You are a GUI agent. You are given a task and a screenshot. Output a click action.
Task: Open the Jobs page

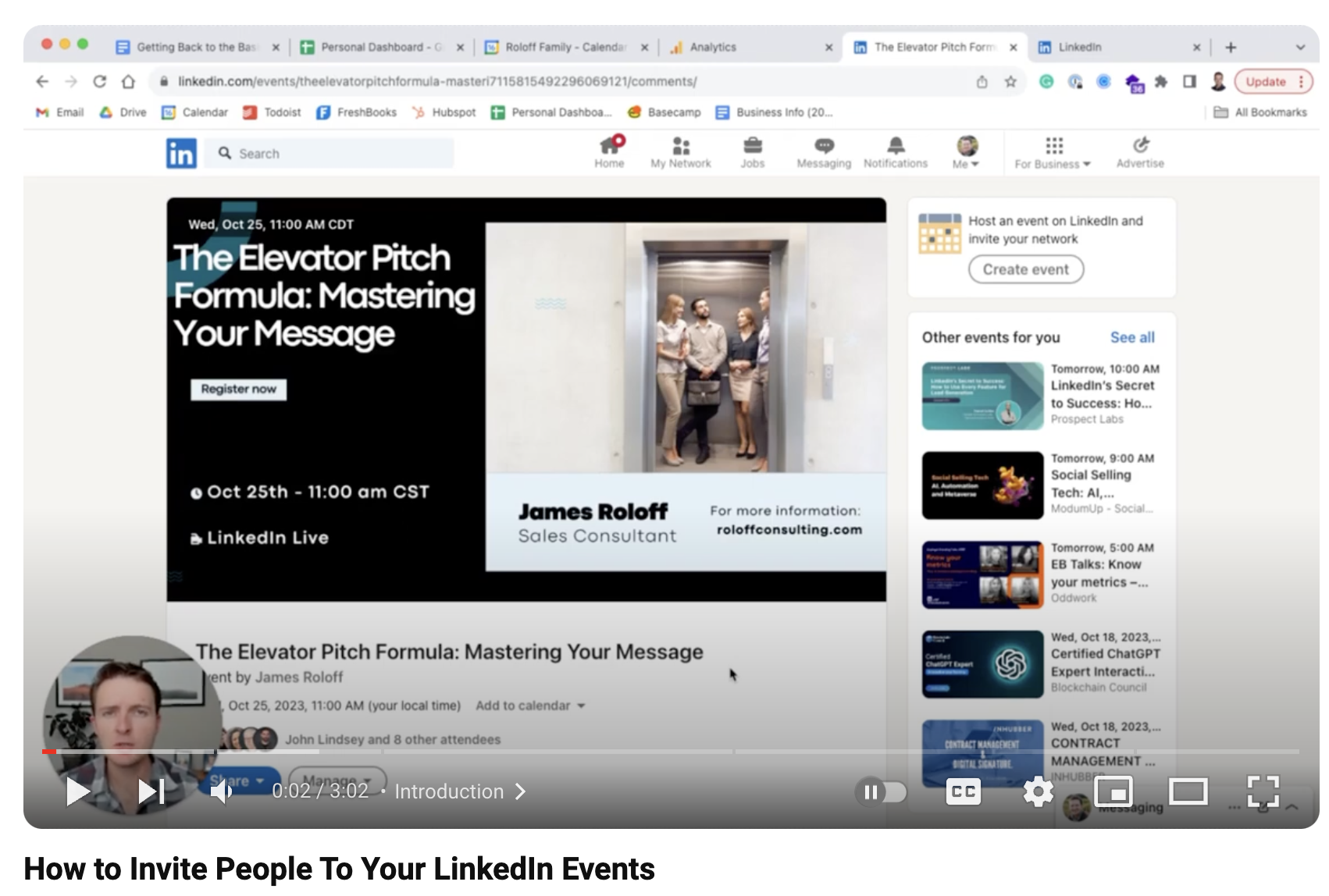[753, 152]
